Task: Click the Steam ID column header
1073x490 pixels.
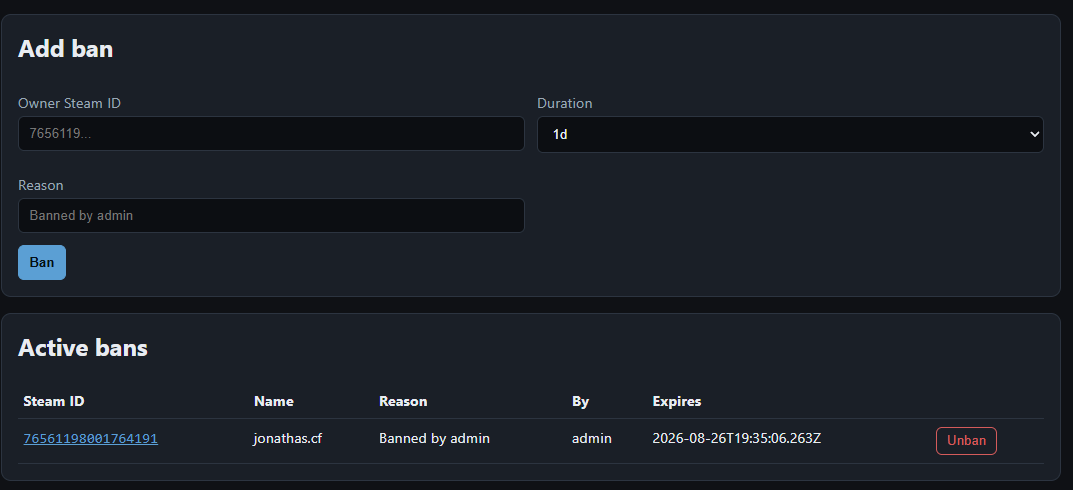Action: coord(54,401)
